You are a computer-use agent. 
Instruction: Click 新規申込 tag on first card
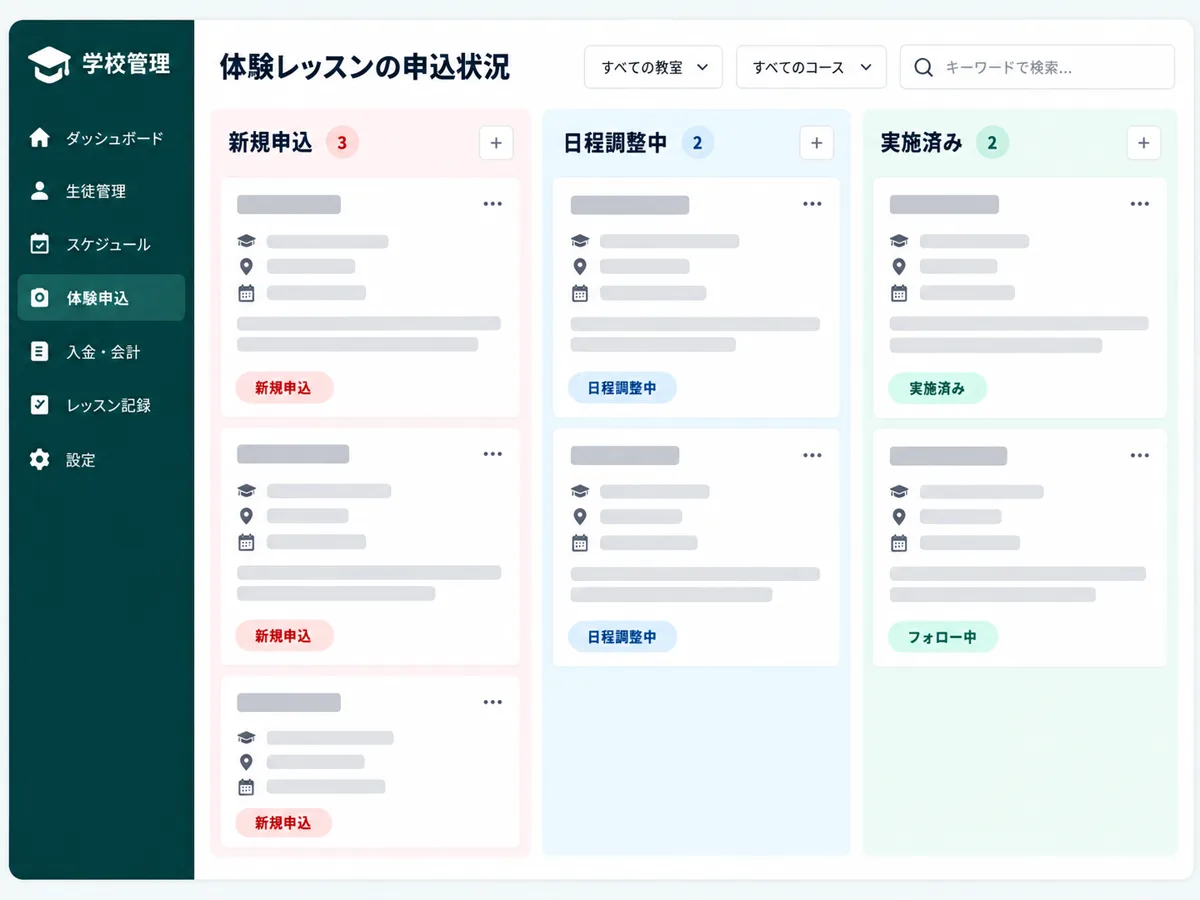click(x=284, y=388)
